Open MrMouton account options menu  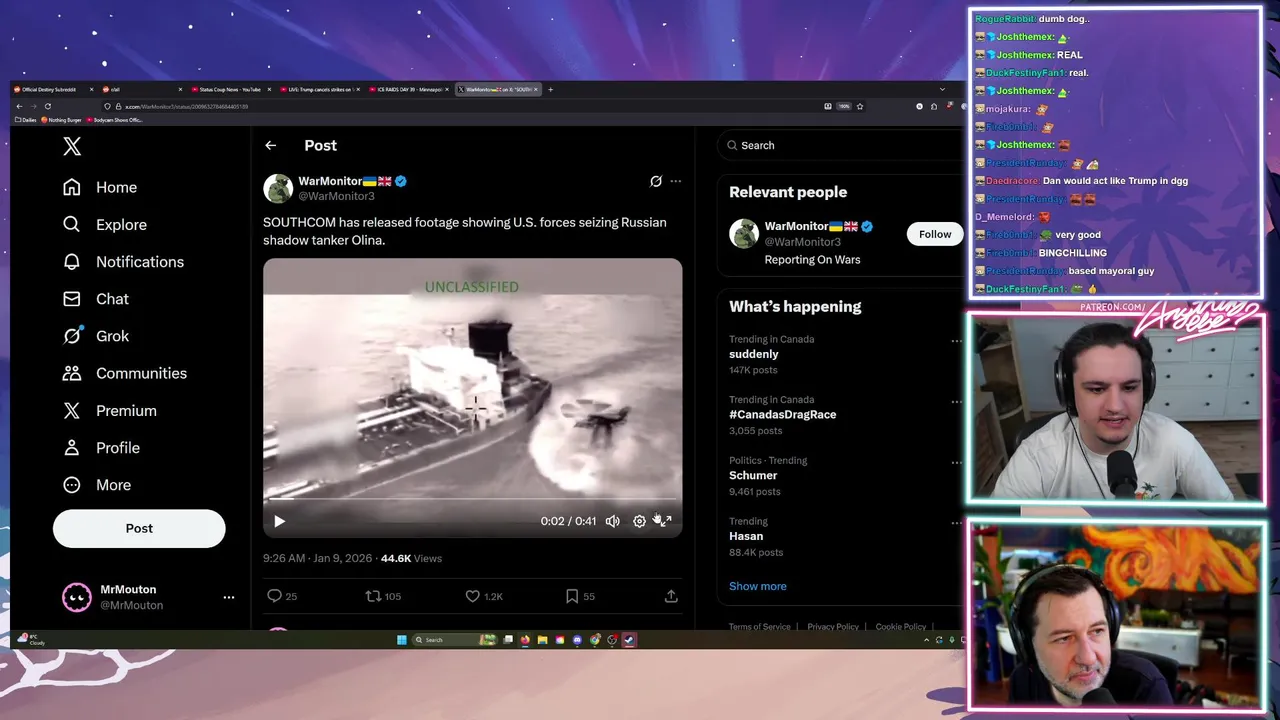[x=229, y=597]
